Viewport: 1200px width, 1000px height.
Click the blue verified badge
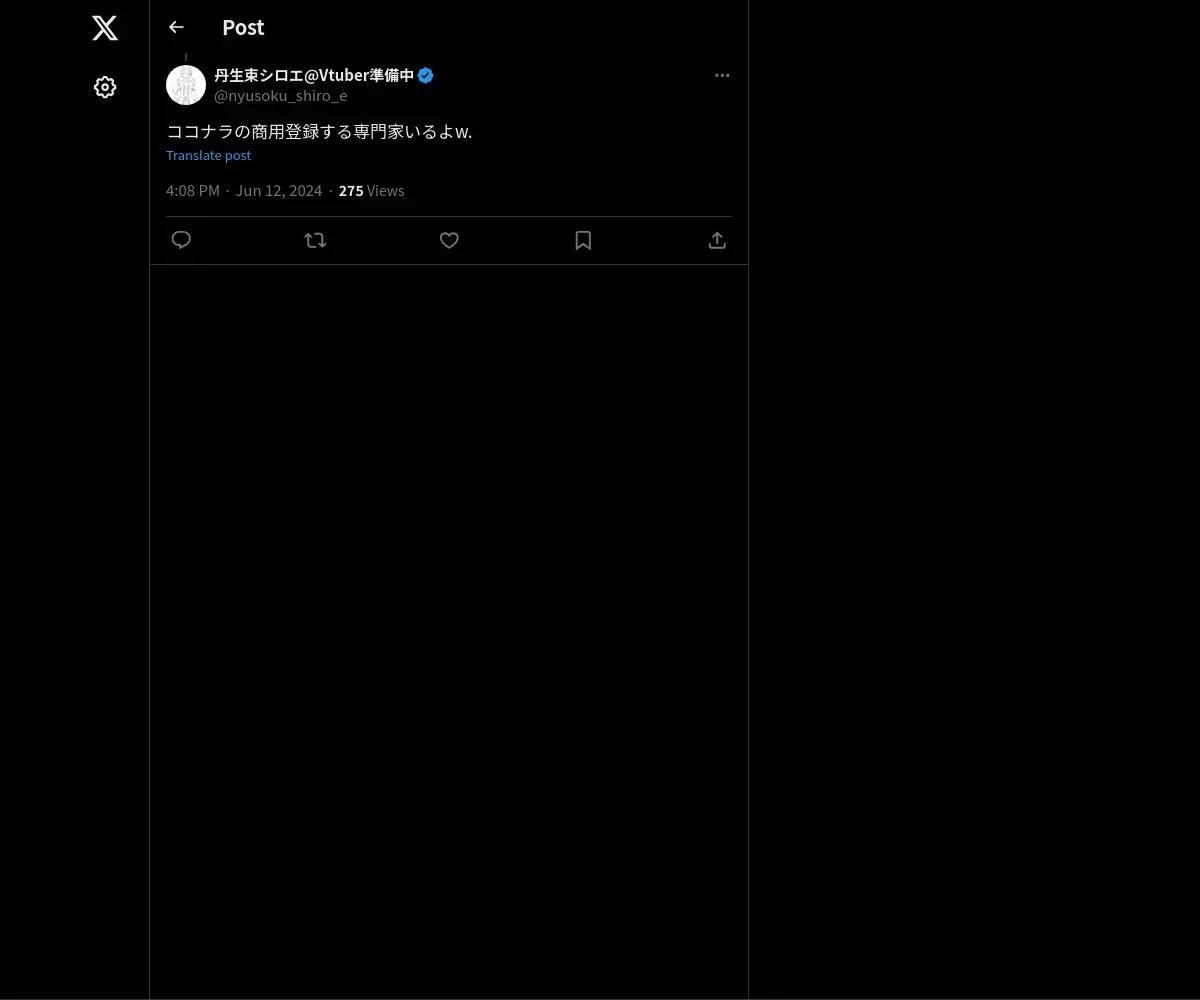tap(426, 75)
